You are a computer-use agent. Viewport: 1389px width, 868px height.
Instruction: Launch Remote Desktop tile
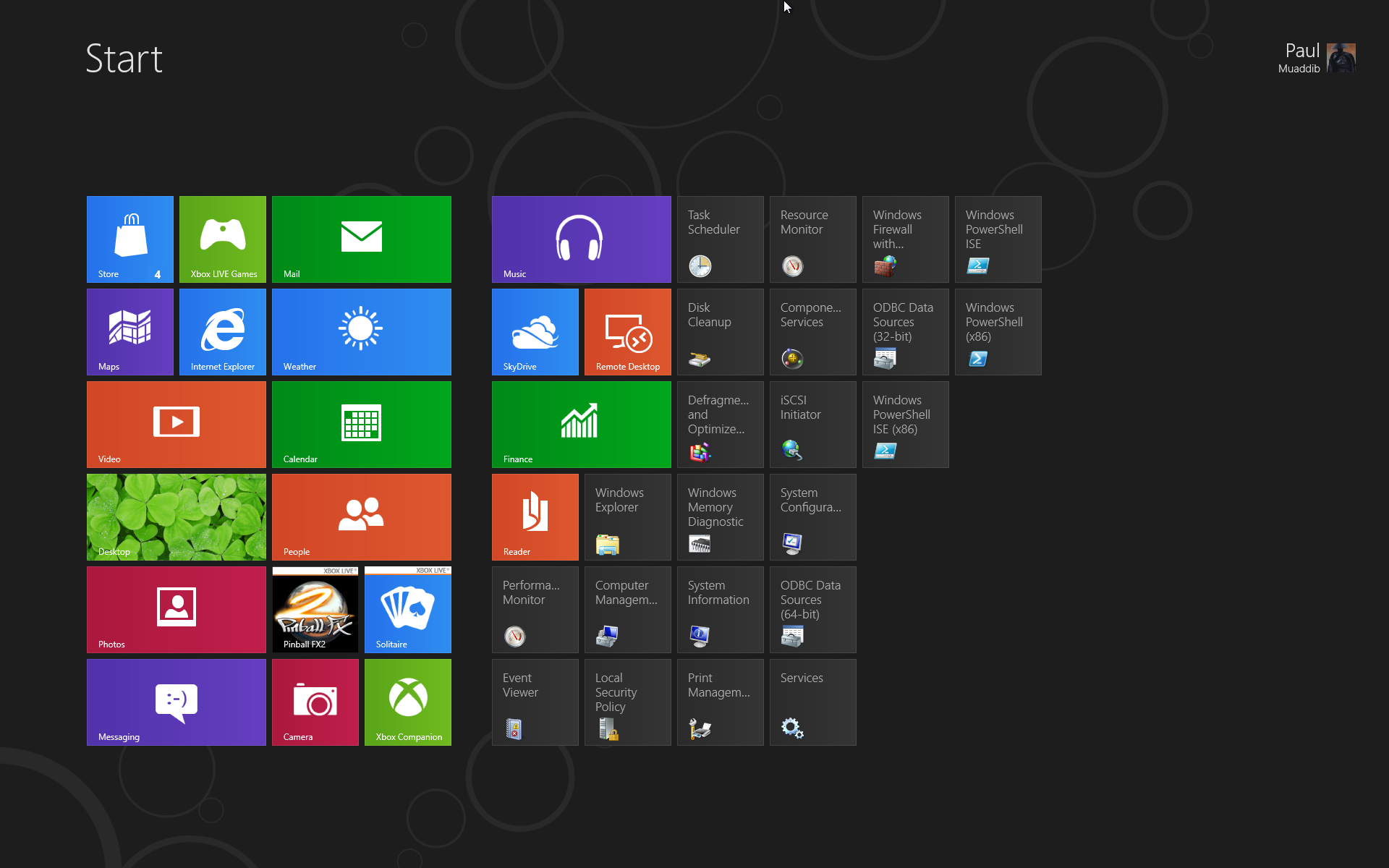(628, 332)
